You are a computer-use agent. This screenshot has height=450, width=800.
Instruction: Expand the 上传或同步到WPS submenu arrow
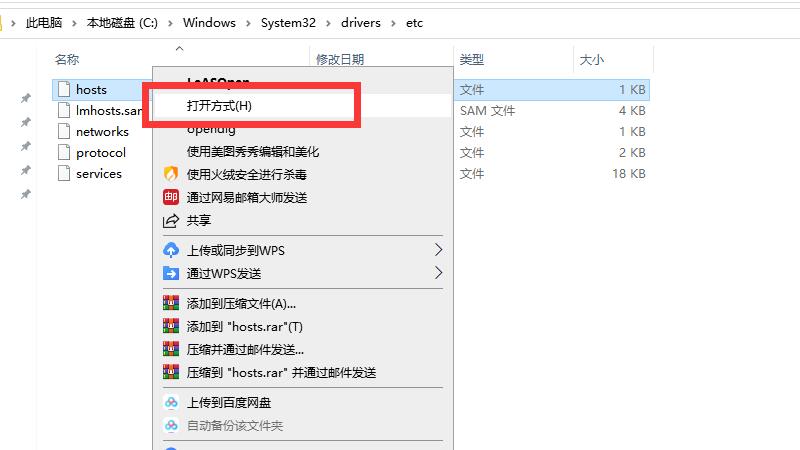(438, 250)
